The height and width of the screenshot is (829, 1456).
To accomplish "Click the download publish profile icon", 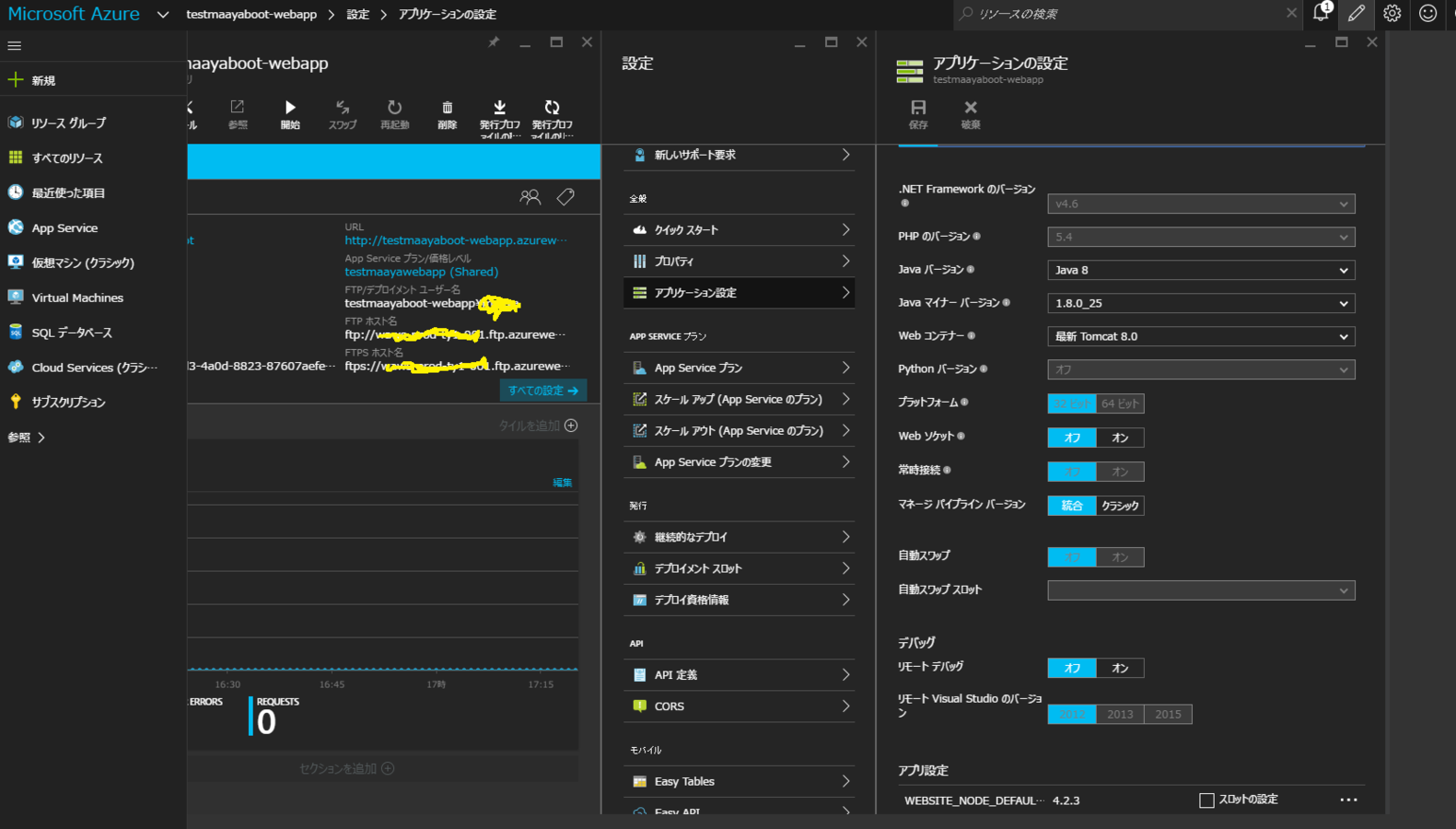I will [500, 108].
